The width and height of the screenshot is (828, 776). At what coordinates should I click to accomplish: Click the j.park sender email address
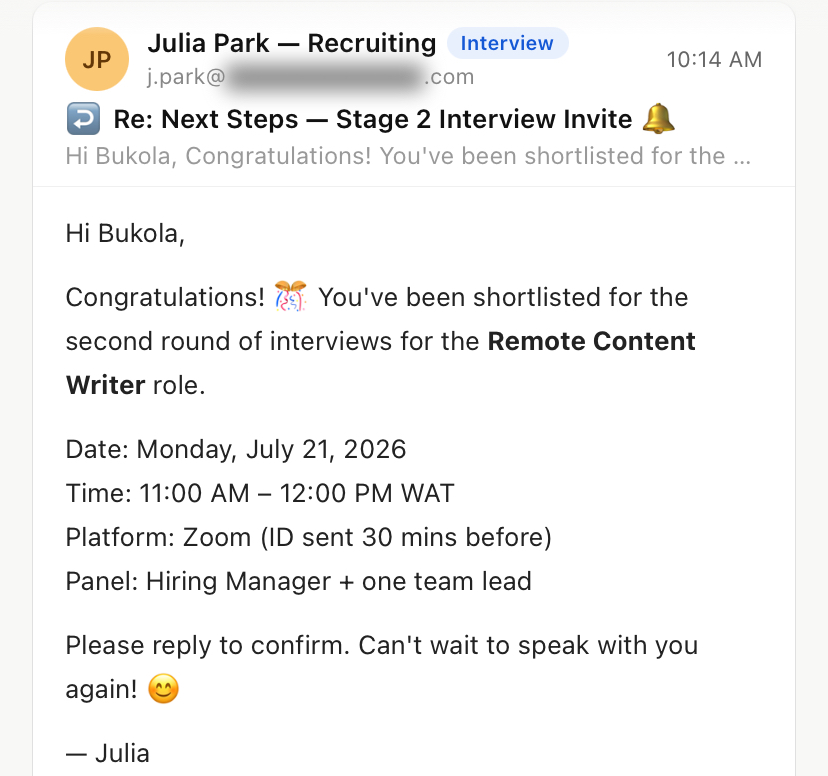(x=310, y=77)
